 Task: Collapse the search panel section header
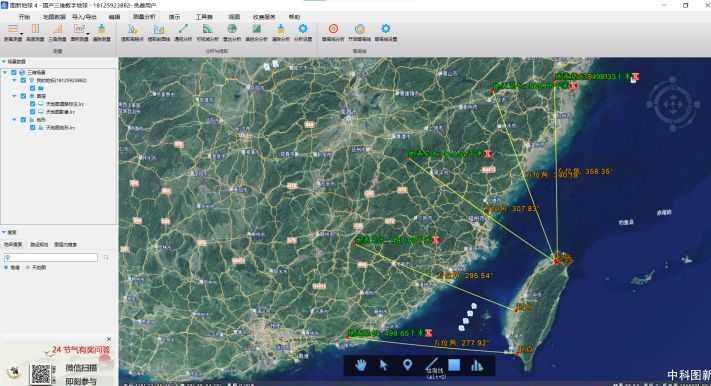point(4,232)
